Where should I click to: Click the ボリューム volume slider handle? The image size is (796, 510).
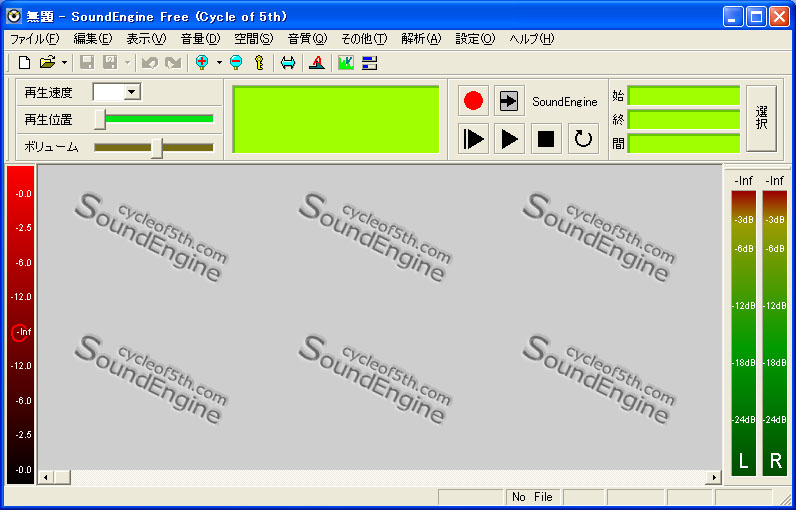tap(157, 148)
